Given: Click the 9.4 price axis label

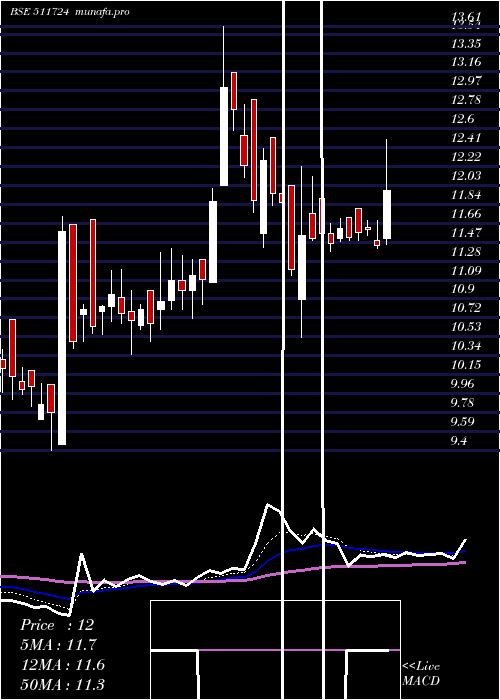Looking at the screenshot, I should click(459, 441).
